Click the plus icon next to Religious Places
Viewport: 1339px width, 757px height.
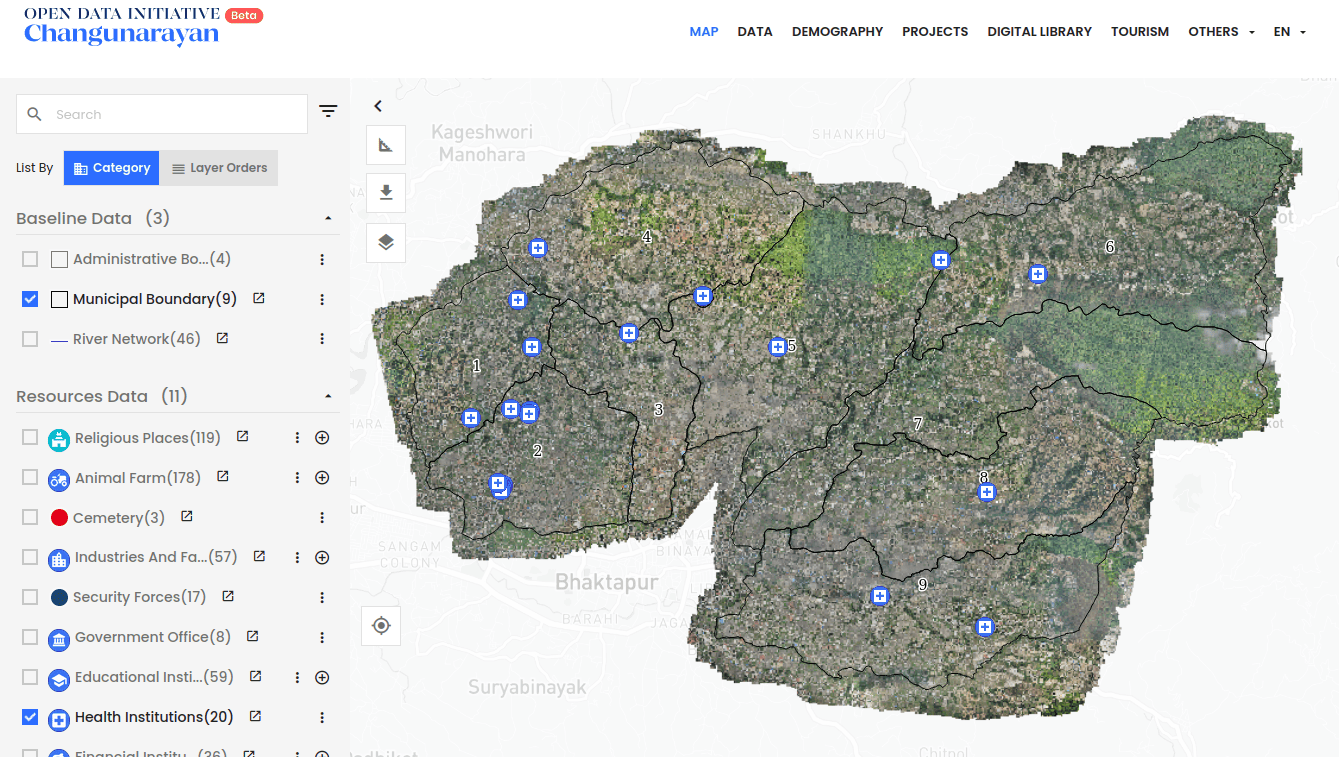point(322,438)
